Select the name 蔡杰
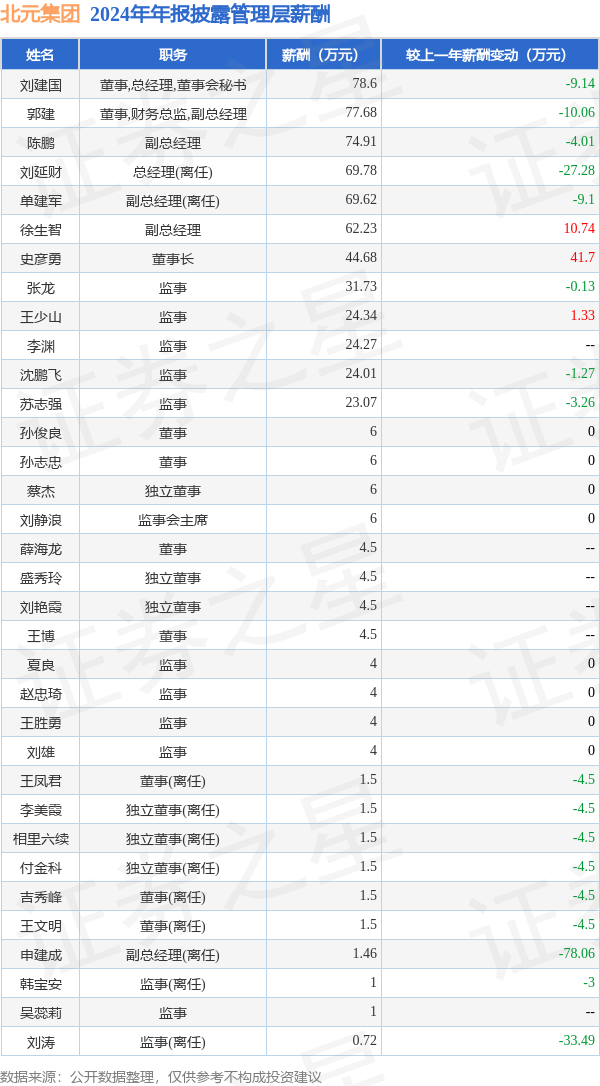The image size is (600, 1086). [x=40, y=491]
